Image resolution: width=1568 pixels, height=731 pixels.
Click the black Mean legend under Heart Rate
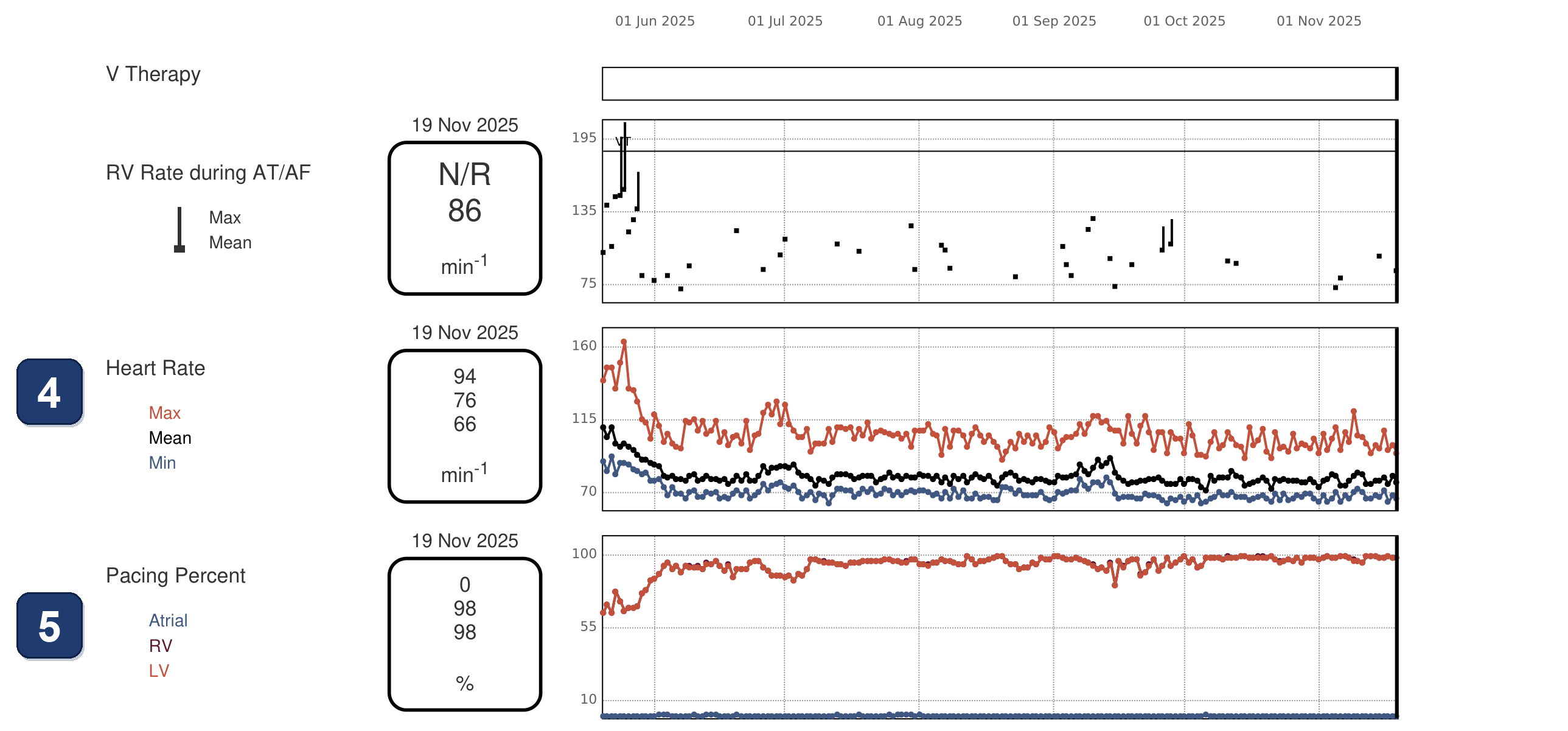(170, 438)
